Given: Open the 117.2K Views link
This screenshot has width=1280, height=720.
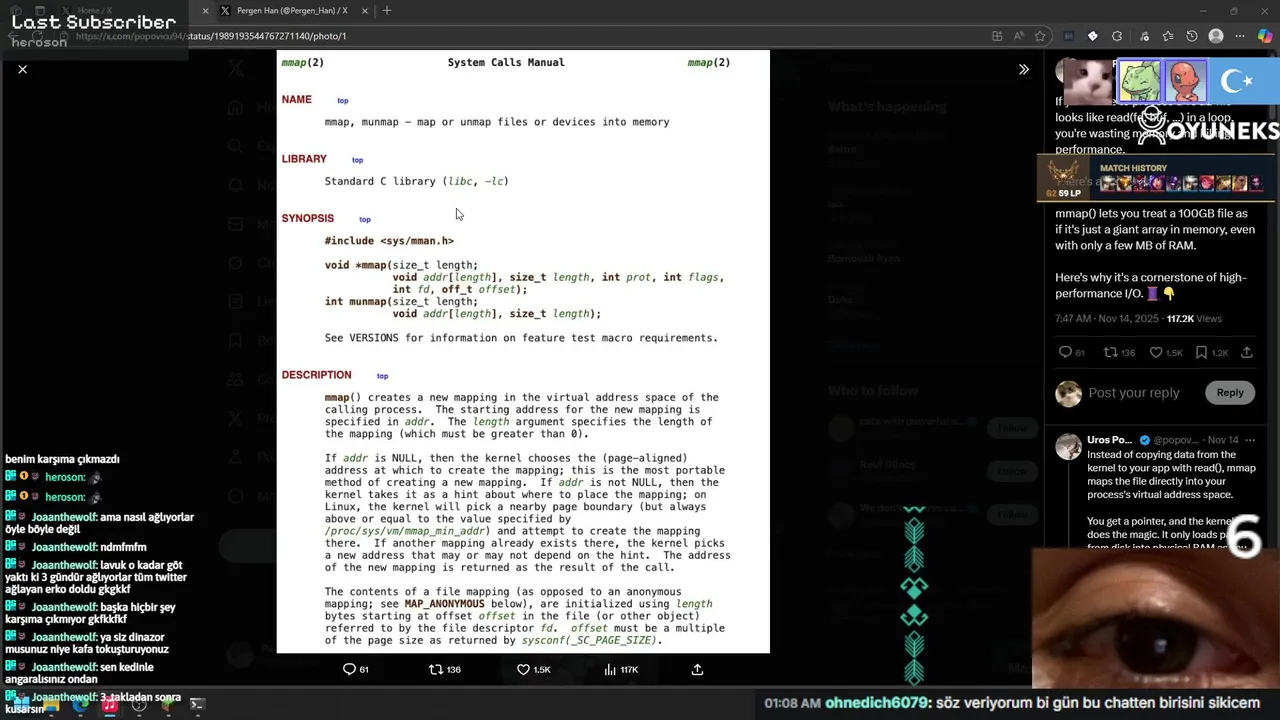Looking at the screenshot, I should click(x=1194, y=318).
